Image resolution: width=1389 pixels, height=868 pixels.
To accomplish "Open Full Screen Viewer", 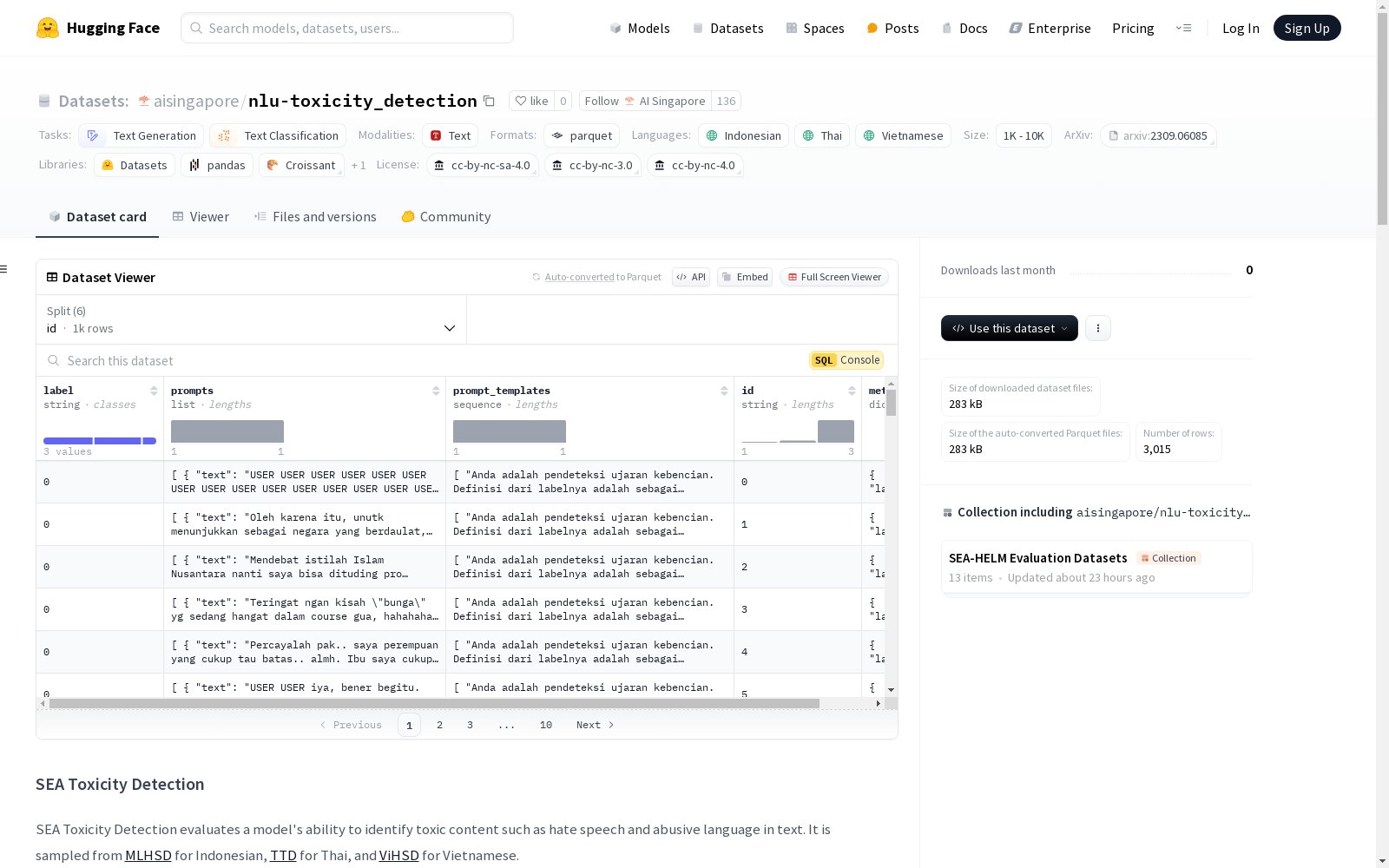I will (x=834, y=277).
